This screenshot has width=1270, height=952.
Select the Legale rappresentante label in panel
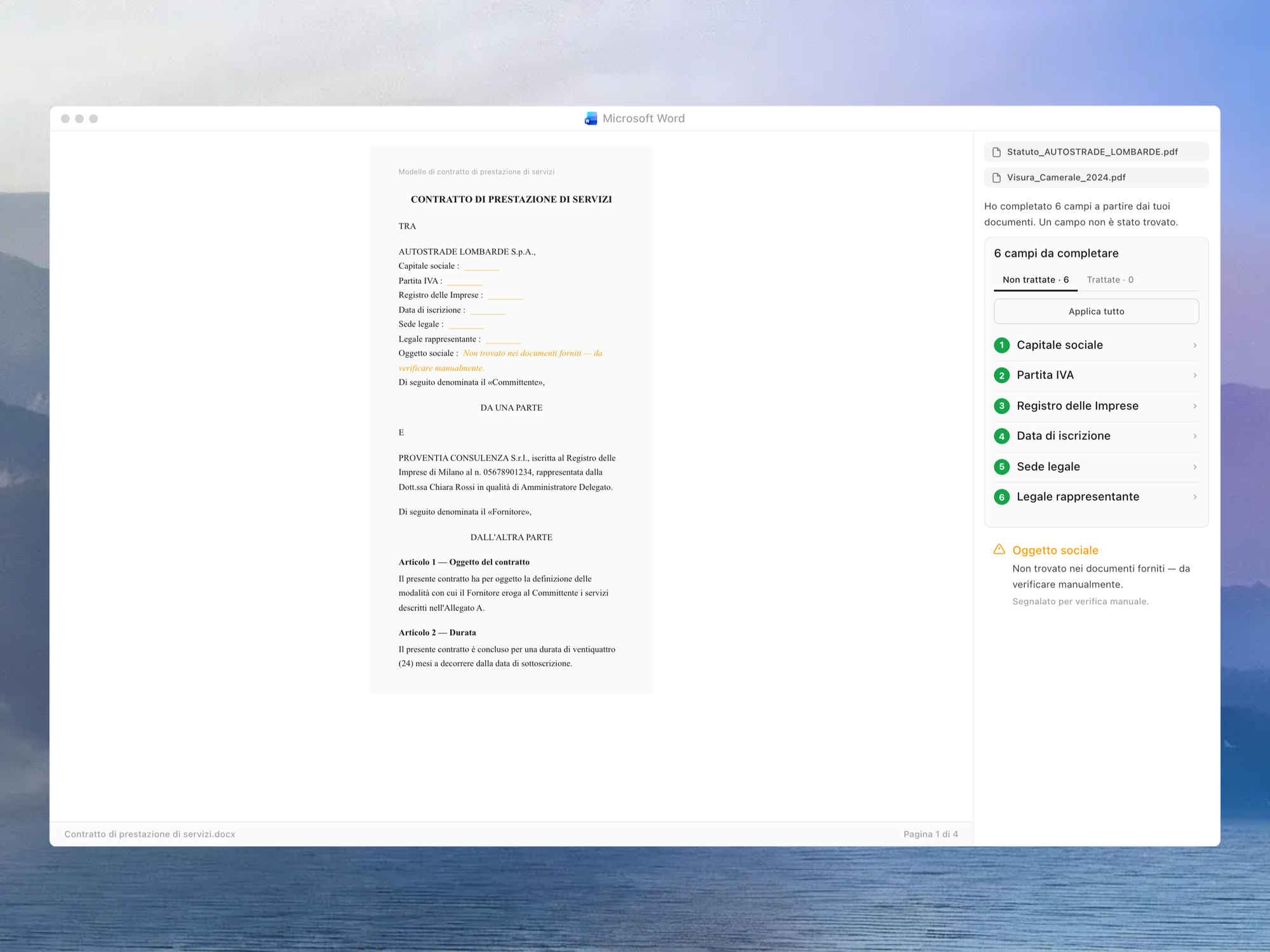1078,497
